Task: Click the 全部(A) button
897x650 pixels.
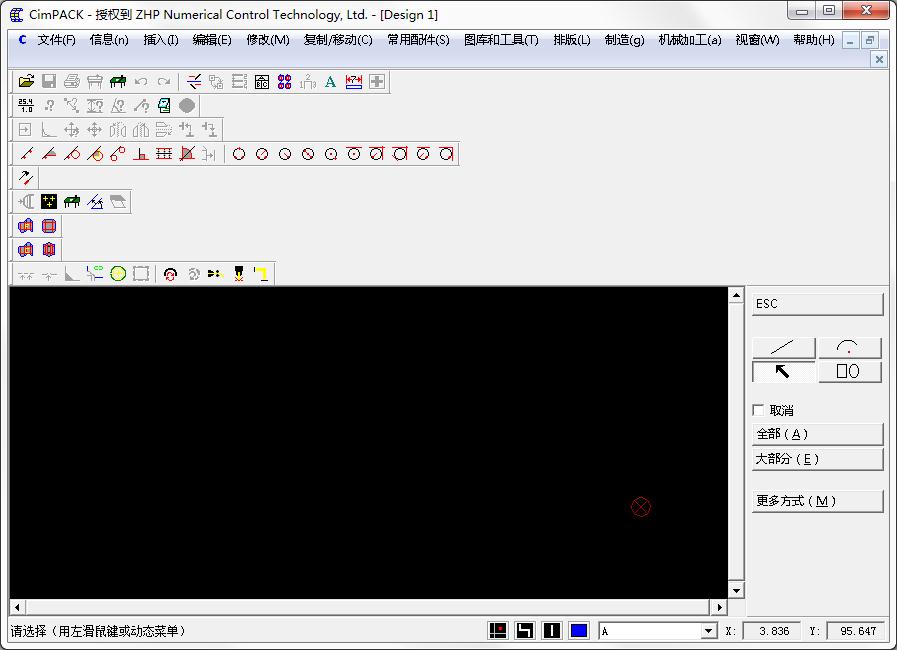Action: (x=817, y=434)
